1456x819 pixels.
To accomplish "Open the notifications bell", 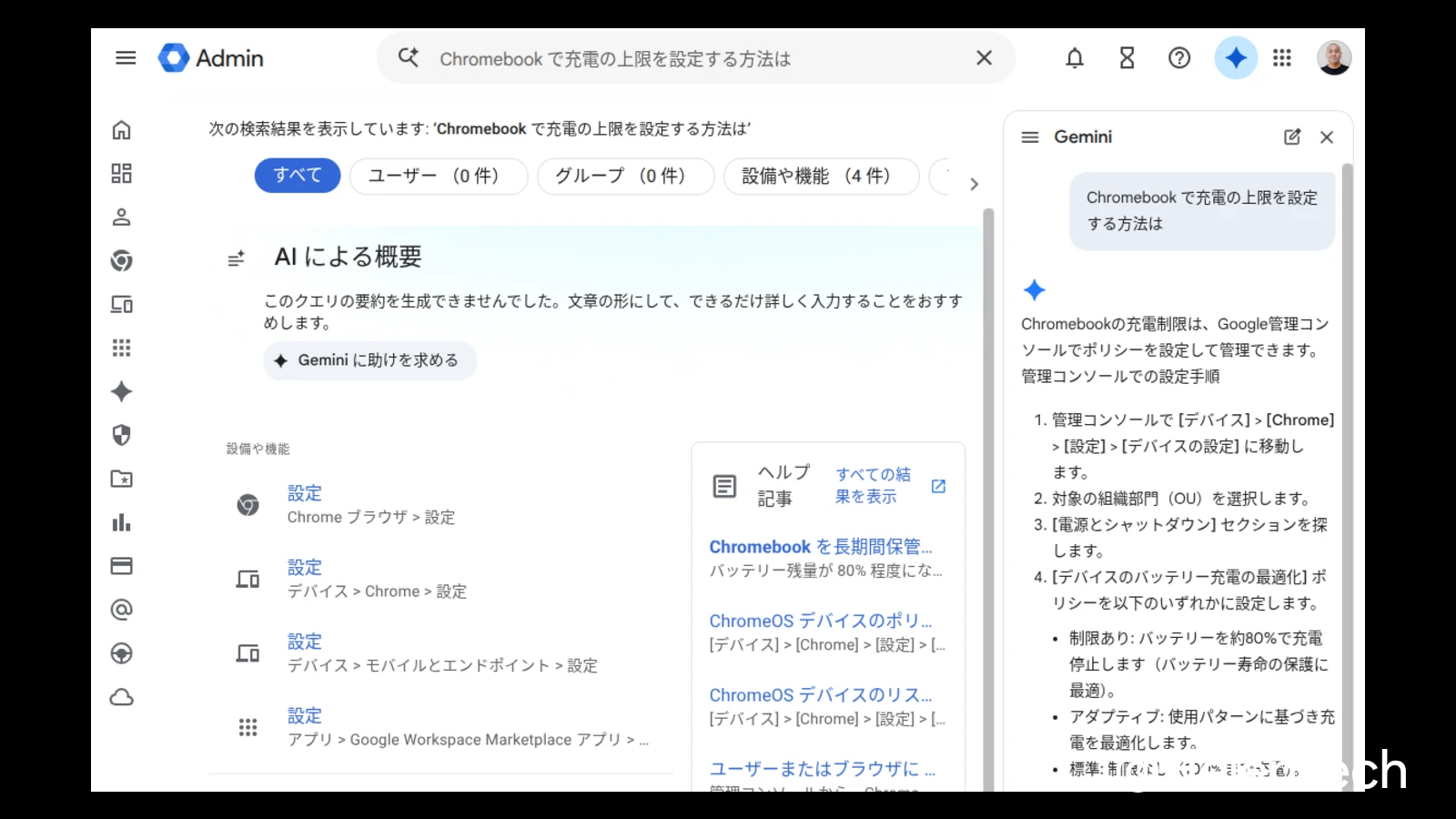I will coord(1075,58).
